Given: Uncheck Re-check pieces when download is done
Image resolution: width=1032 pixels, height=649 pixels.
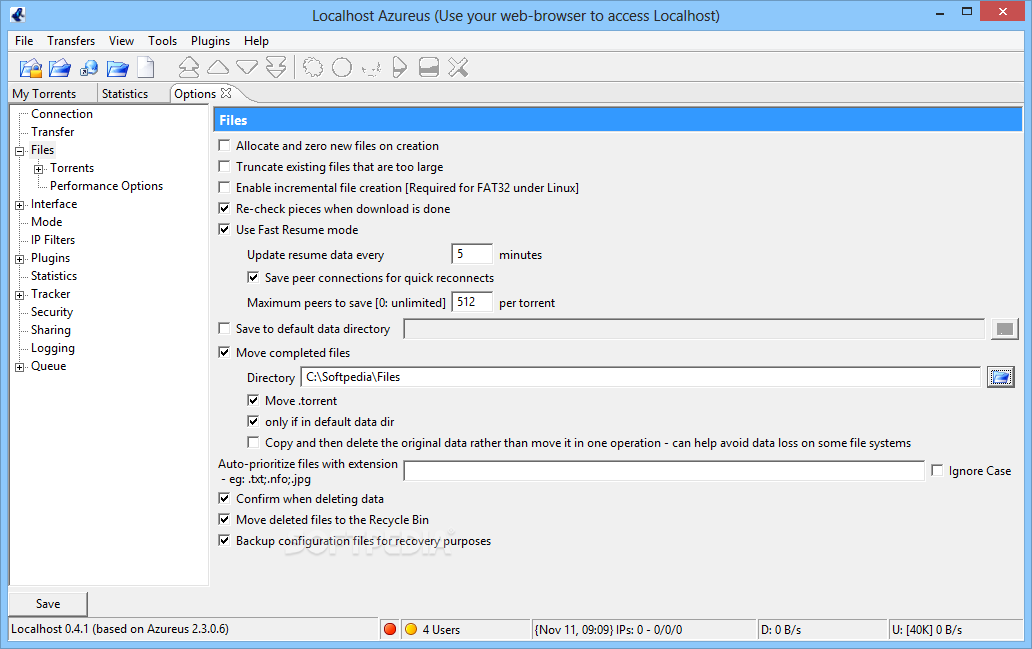Looking at the screenshot, I should coord(224,209).
